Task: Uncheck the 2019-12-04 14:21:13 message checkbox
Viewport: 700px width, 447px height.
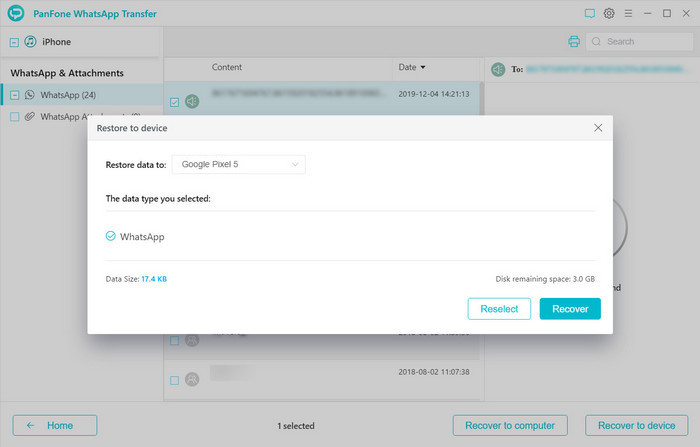Action: pos(175,102)
